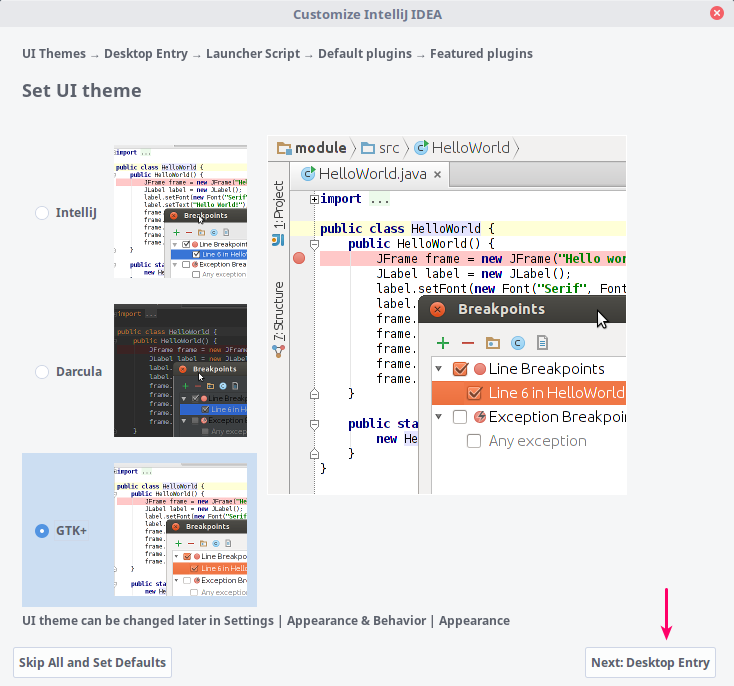The width and height of the screenshot is (734, 686).
Task: Close the Customize IntelliJ IDEA dialog
Action: (x=717, y=13)
